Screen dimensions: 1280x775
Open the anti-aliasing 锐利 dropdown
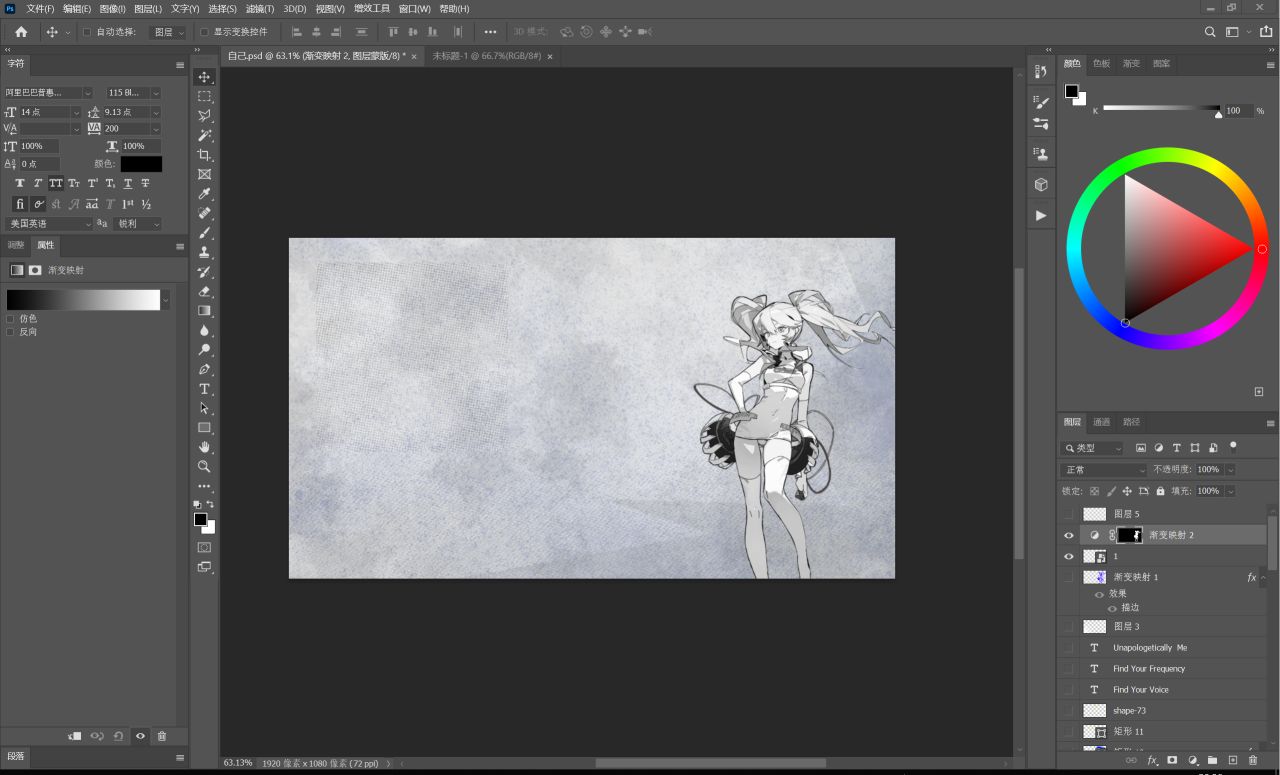(x=137, y=224)
